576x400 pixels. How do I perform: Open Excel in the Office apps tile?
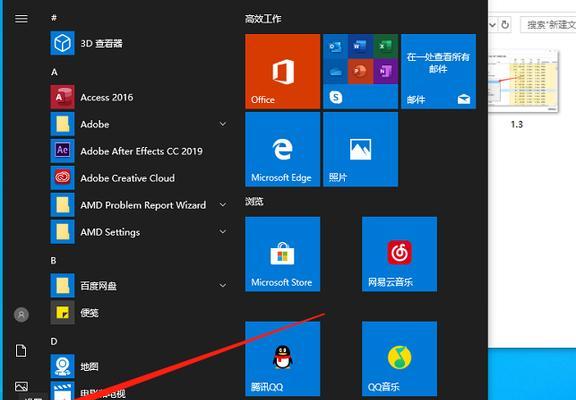(385, 46)
